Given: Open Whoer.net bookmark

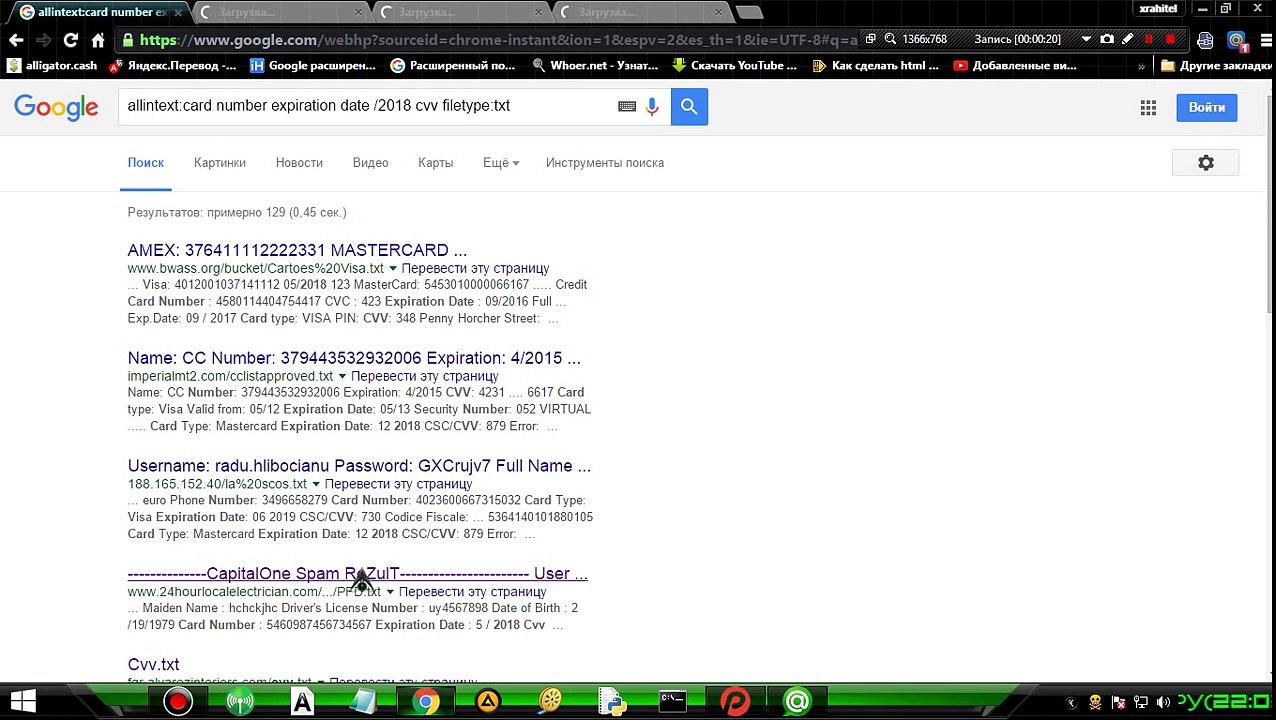Looking at the screenshot, I should (x=595, y=66).
